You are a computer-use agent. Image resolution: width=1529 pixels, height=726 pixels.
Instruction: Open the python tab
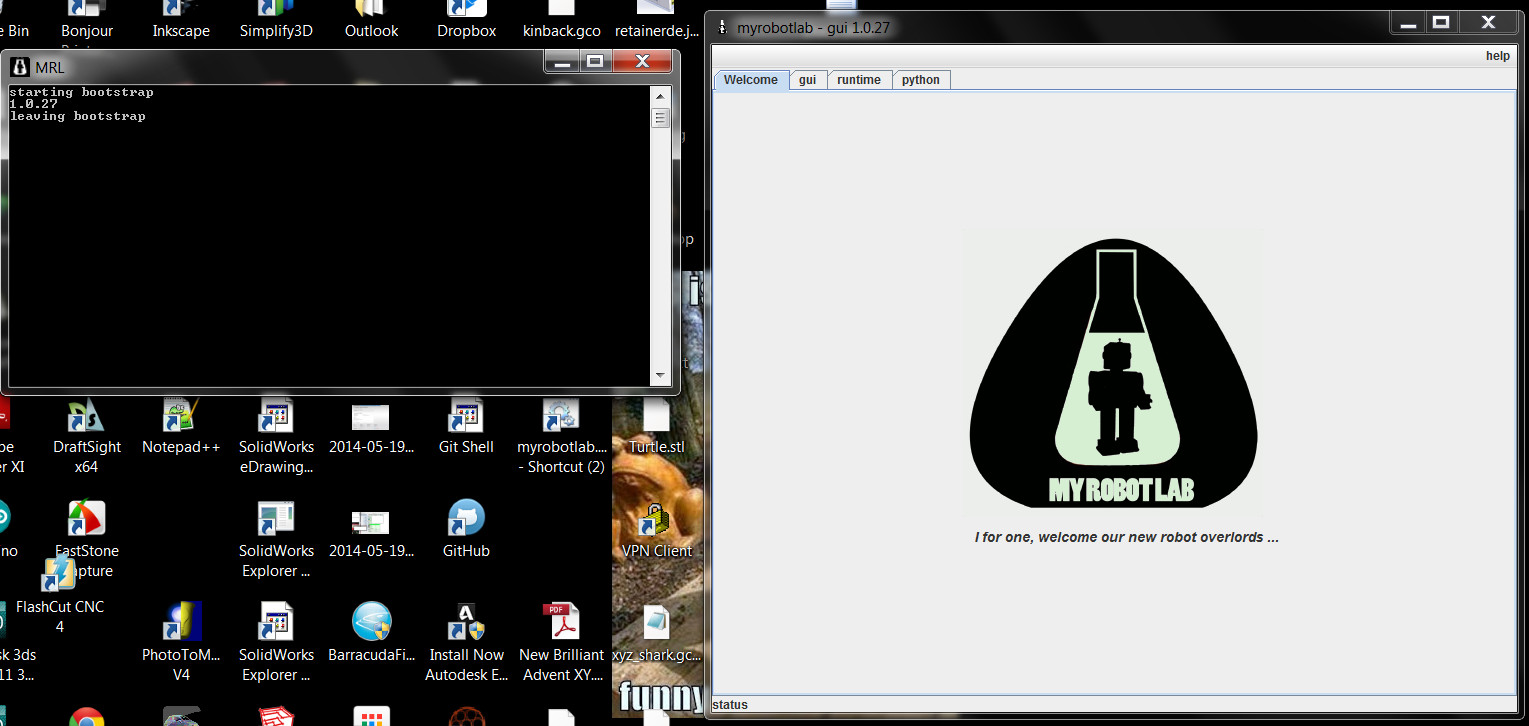pyautogui.click(x=921, y=80)
